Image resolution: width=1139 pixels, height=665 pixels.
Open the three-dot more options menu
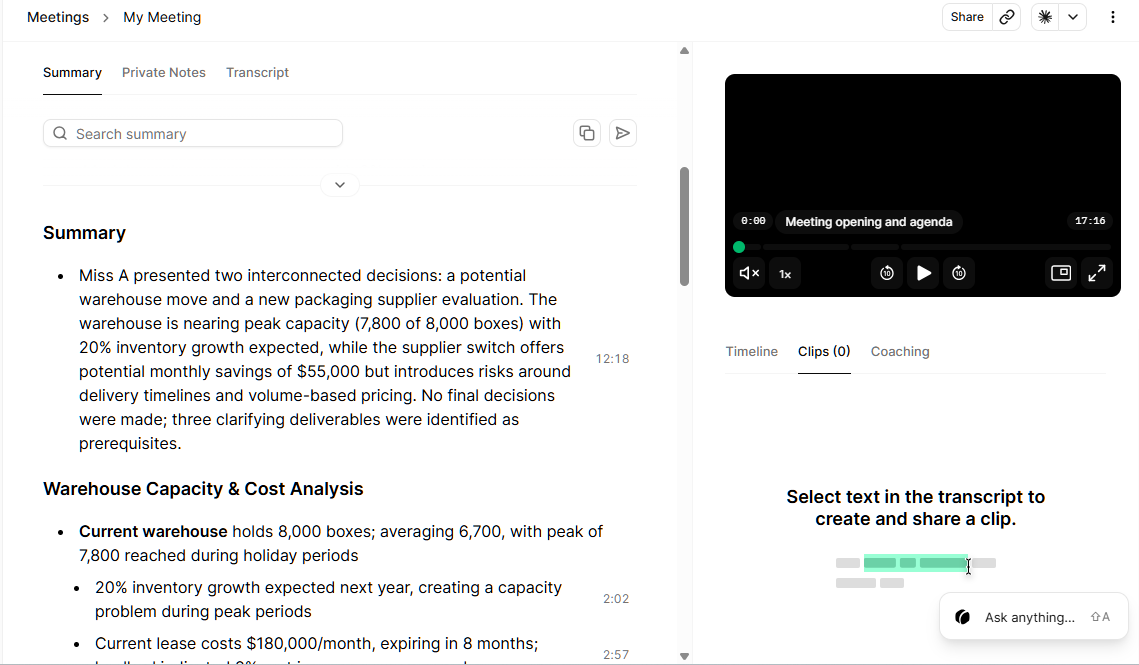click(x=1113, y=17)
